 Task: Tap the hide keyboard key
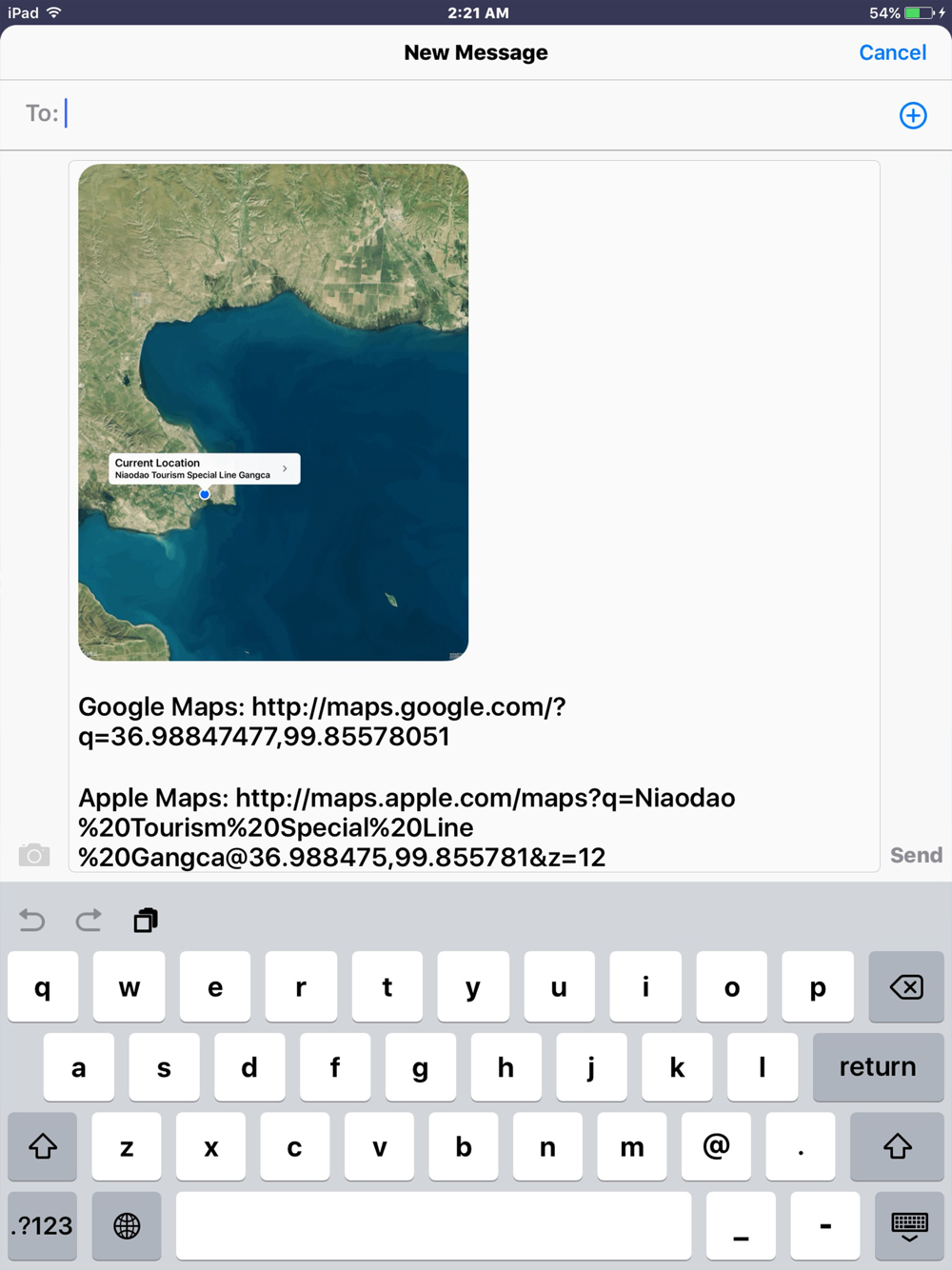(909, 1226)
